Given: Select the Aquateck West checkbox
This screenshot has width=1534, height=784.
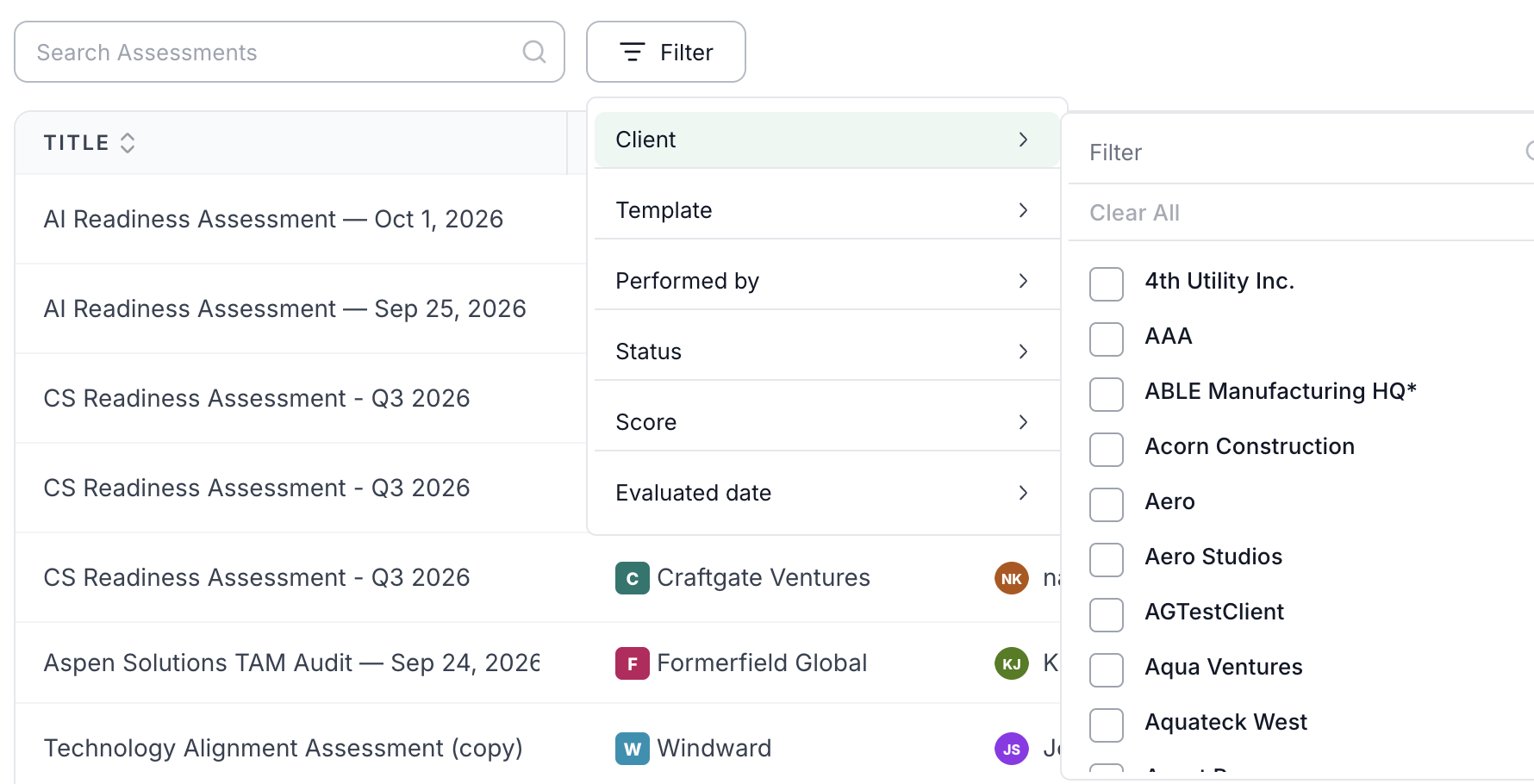Looking at the screenshot, I should [x=1107, y=725].
